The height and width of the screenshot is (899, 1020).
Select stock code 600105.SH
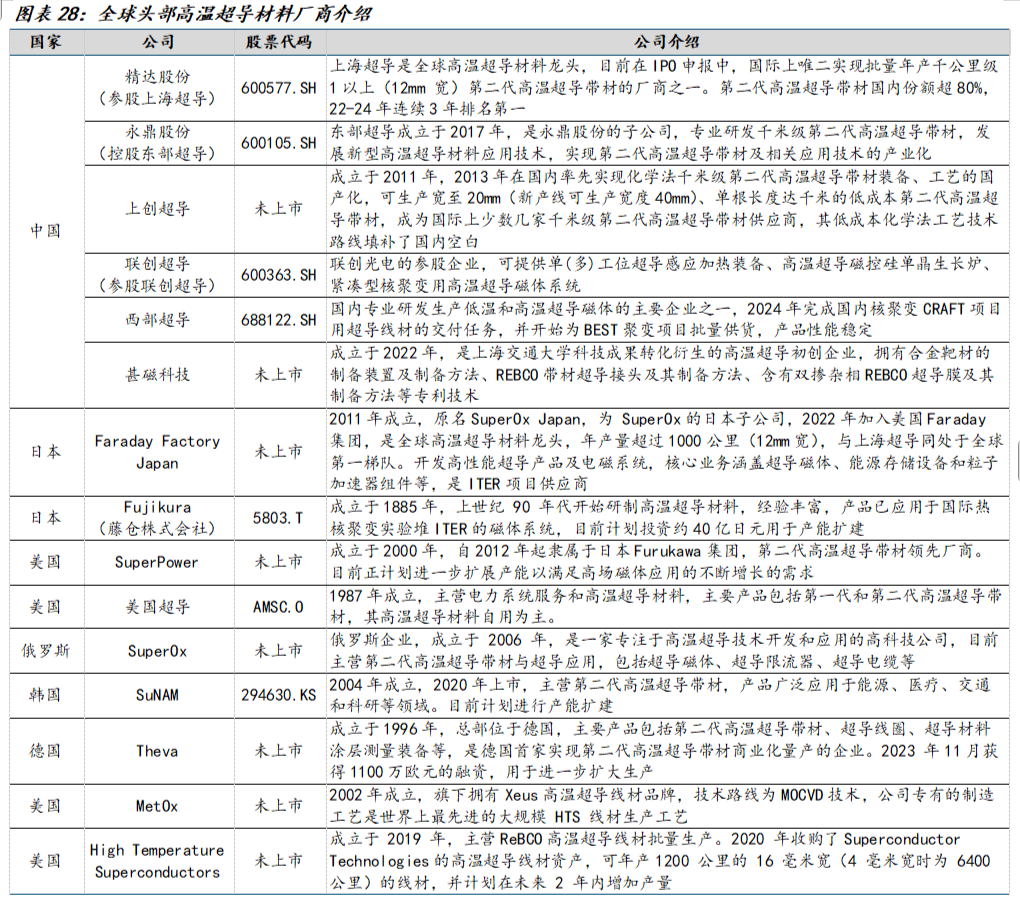279,143
